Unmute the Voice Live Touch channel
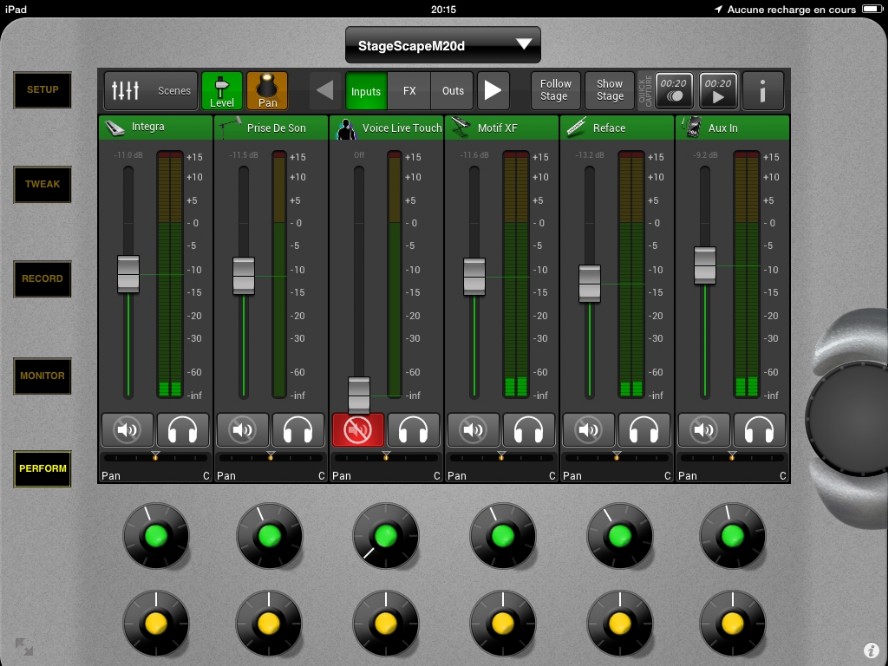This screenshot has height=666, width=888. click(358, 430)
